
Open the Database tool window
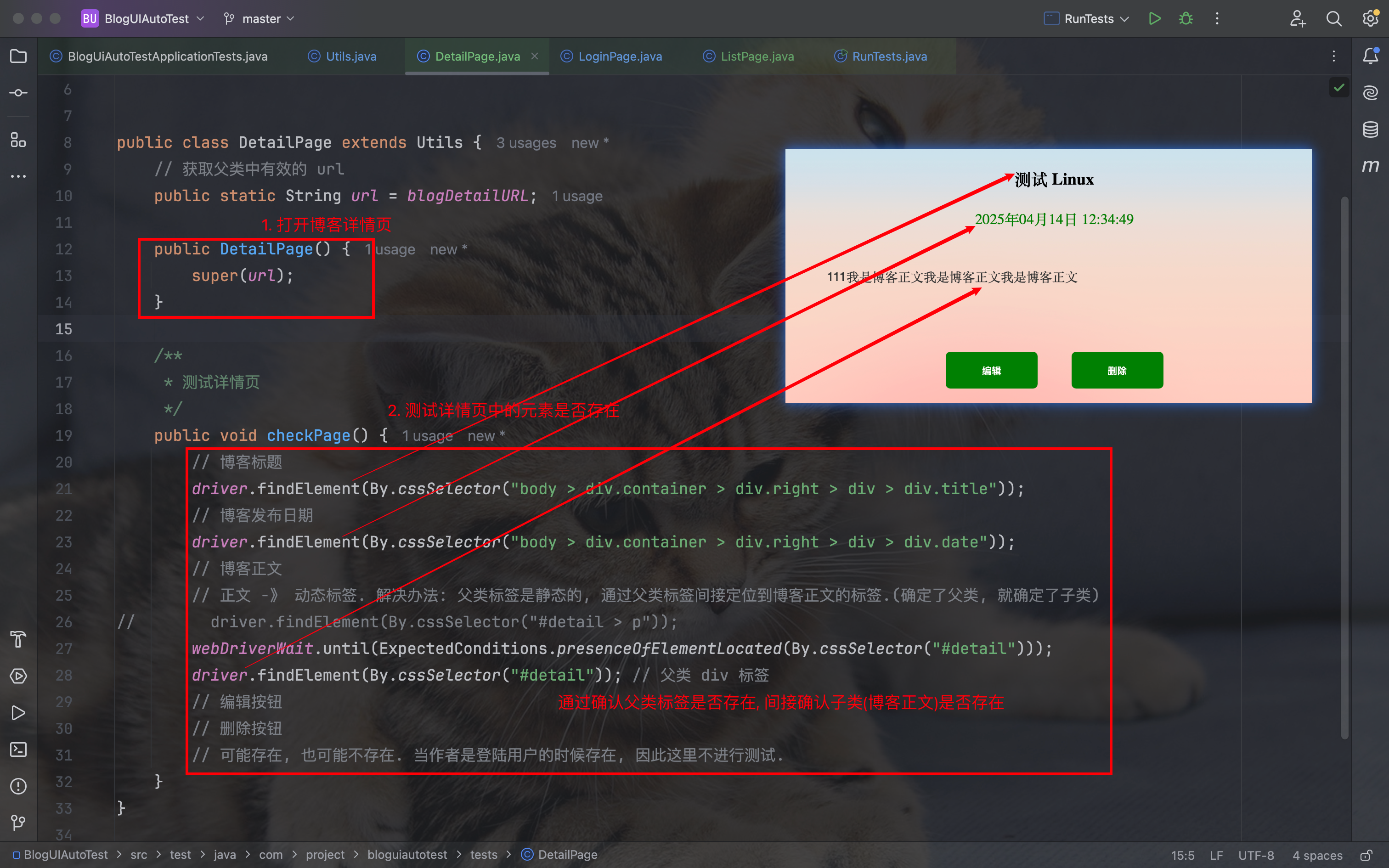click(x=1371, y=129)
